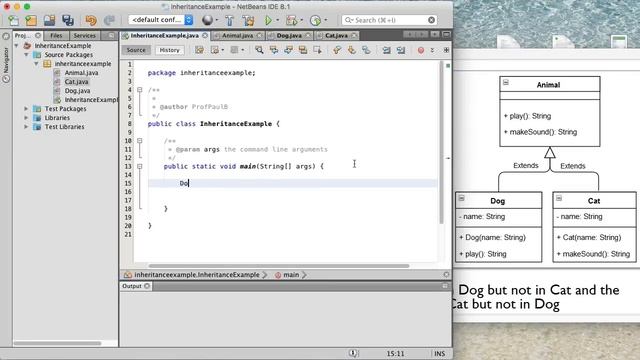Click Shift Line Left icon
This screenshot has height=360, width=640.
(386, 50)
